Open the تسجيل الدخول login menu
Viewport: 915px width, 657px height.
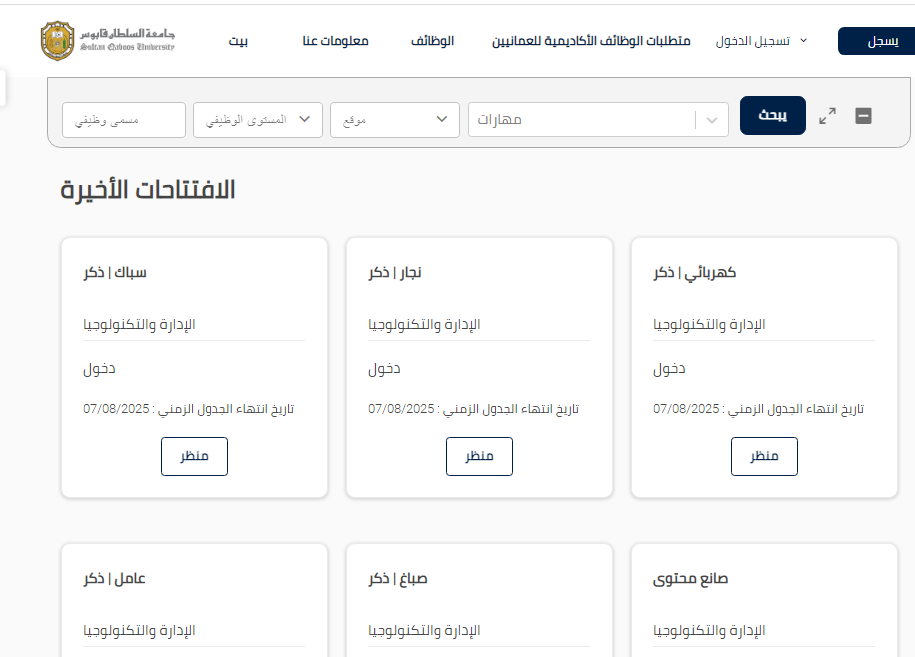point(761,42)
